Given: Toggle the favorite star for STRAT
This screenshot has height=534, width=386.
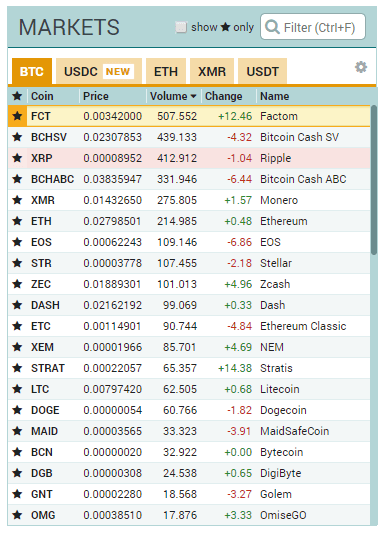Looking at the screenshot, I should (17, 368).
